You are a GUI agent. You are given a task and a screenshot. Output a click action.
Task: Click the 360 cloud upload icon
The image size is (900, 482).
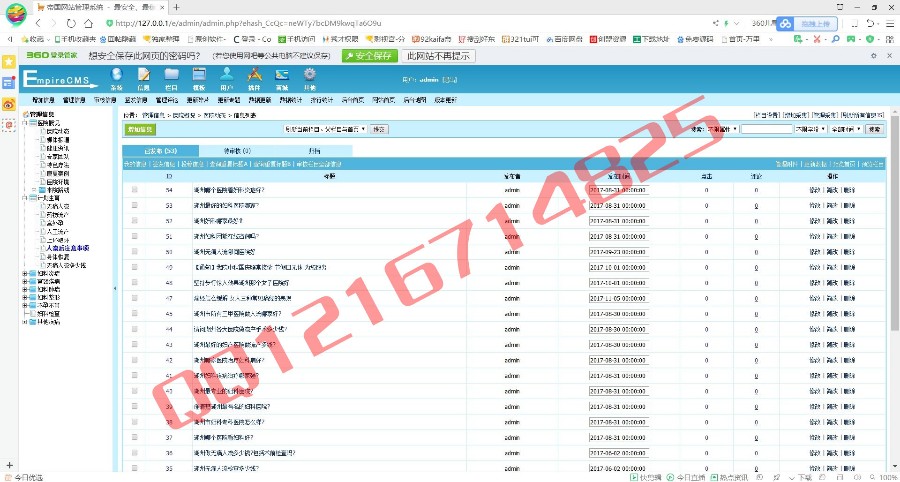pos(785,24)
